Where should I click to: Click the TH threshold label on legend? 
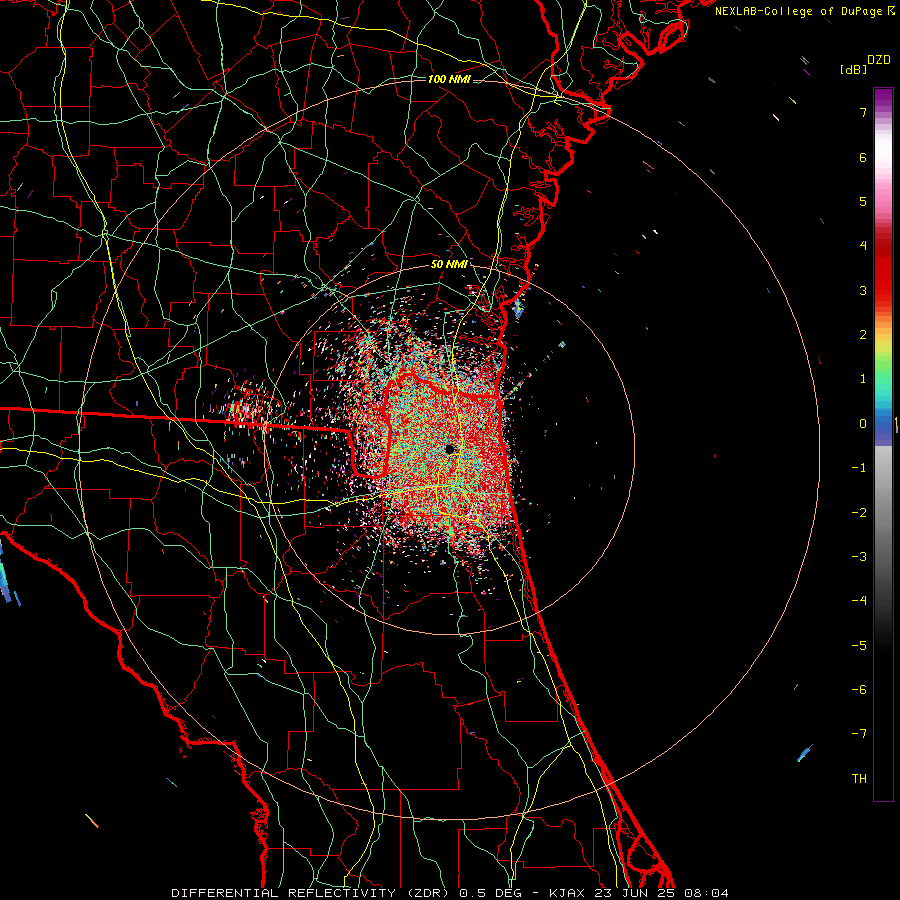coord(859,779)
